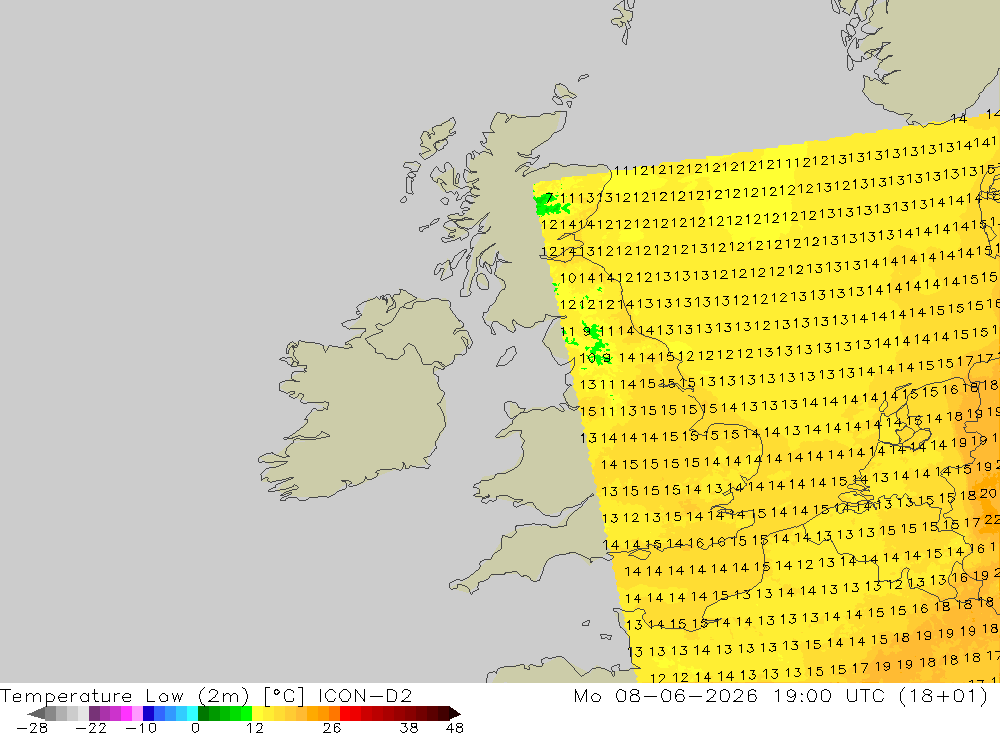The width and height of the screenshot is (1000, 733).
Task: Click the "48" colour scale label
Action: (x=455, y=727)
